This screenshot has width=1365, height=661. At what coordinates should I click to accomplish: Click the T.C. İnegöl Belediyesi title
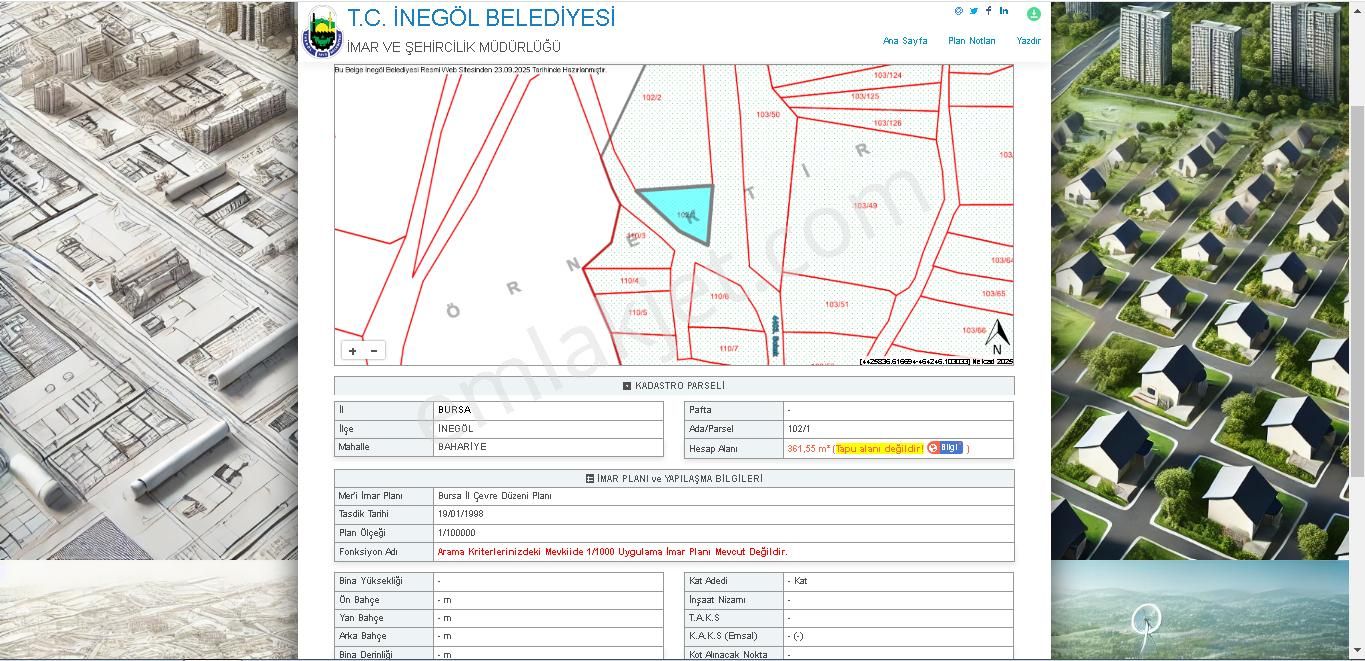[481, 19]
